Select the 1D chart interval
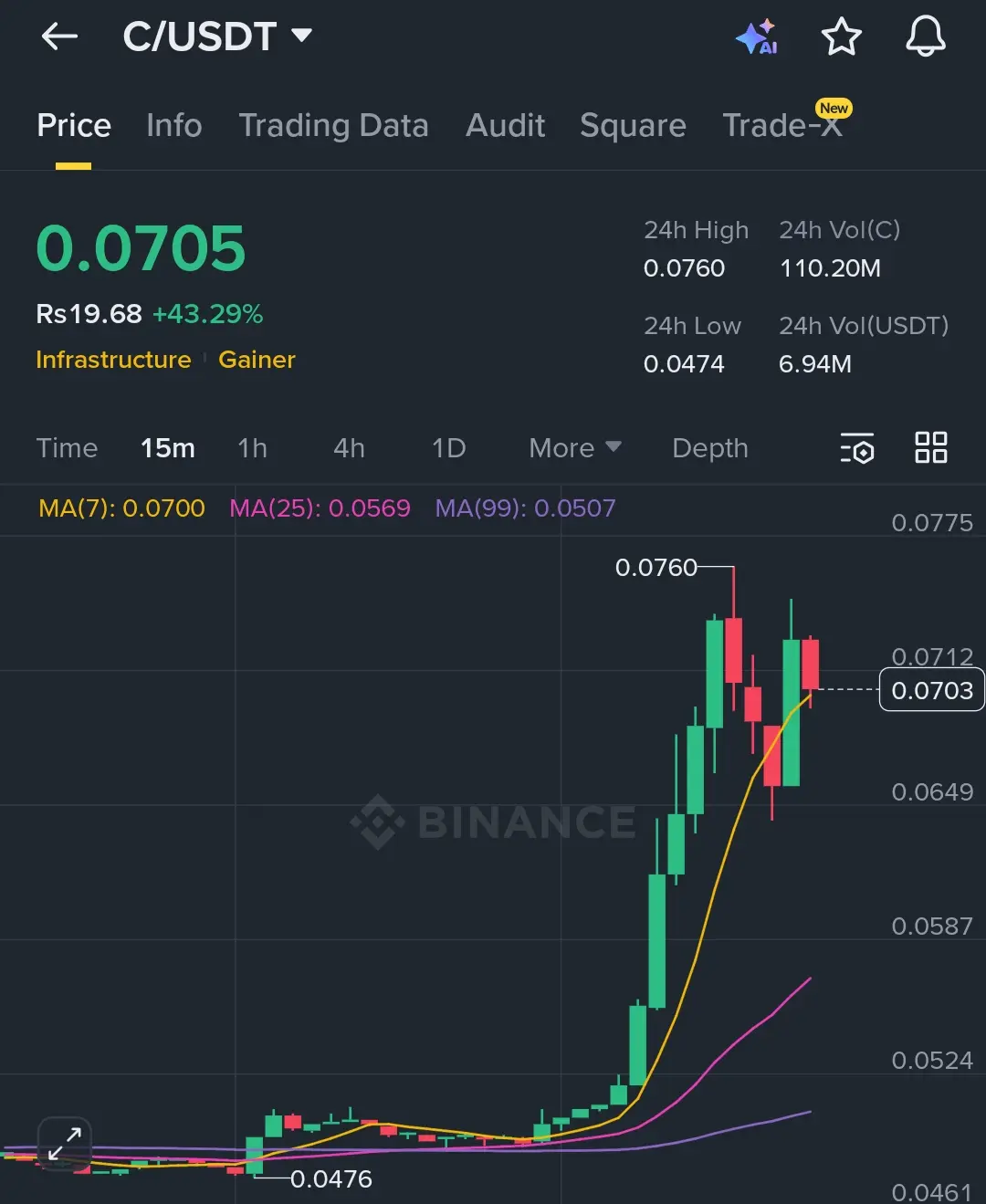 449,448
